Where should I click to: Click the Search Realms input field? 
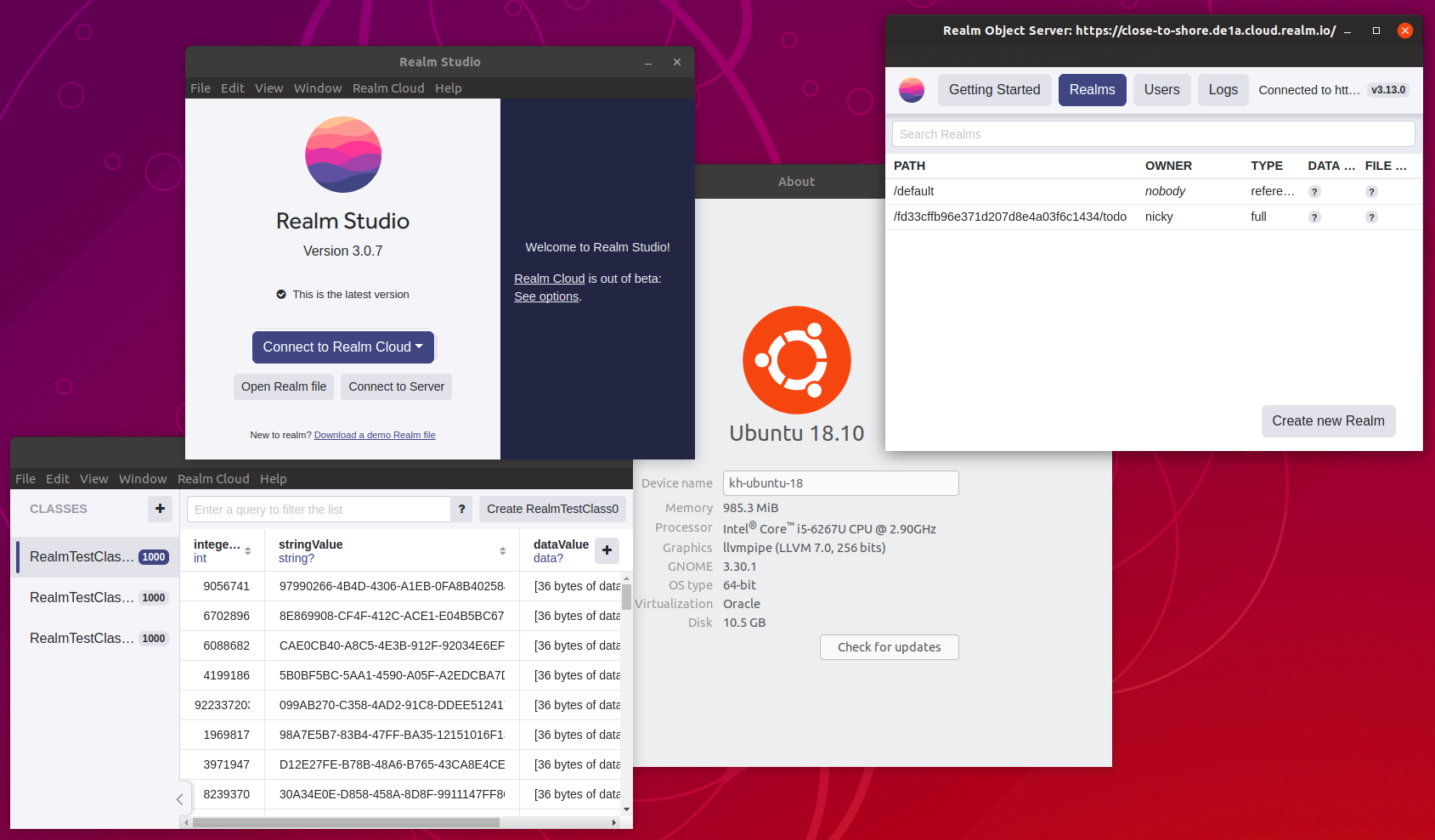pos(1154,134)
